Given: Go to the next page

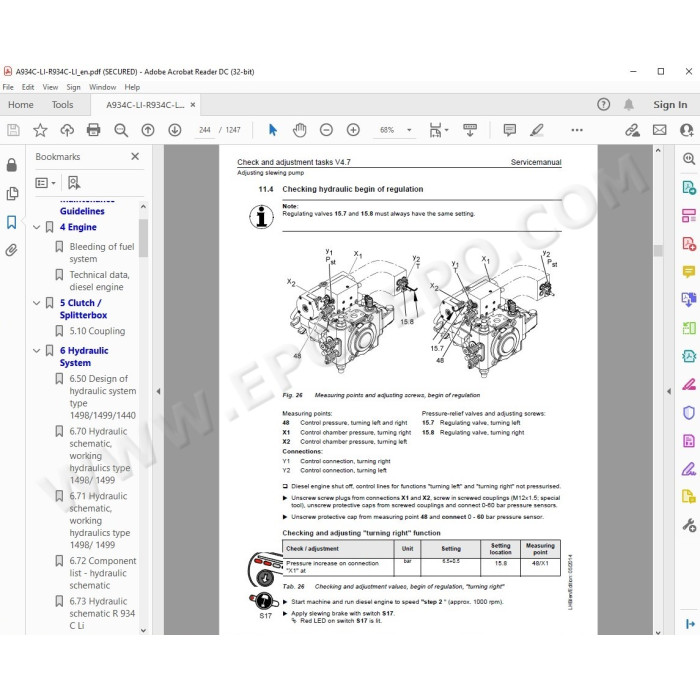Looking at the screenshot, I should [175, 130].
